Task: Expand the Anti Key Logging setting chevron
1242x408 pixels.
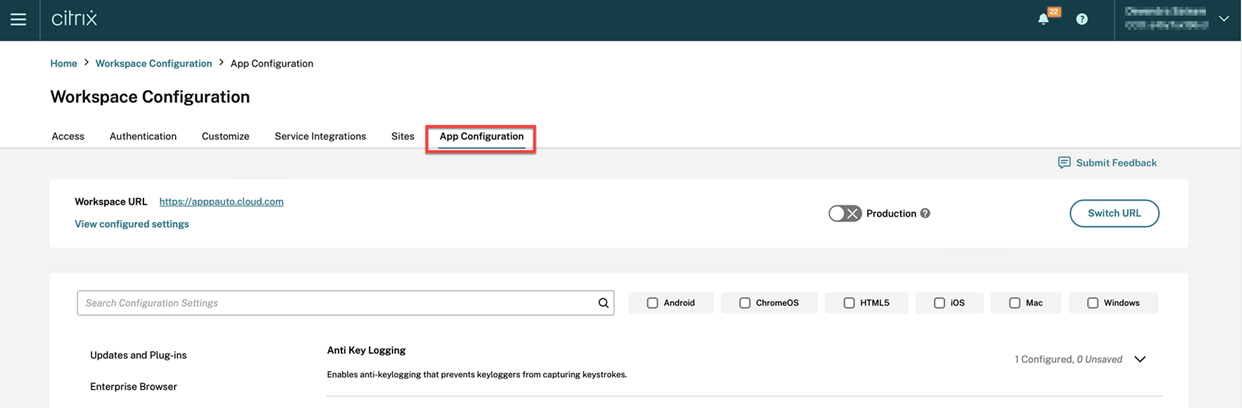Action: (x=1140, y=359)
